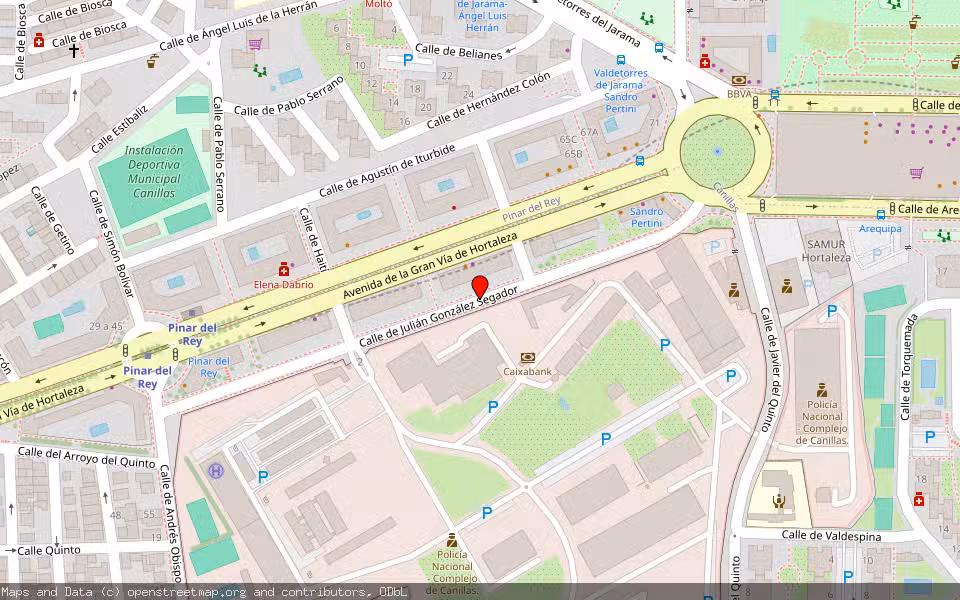This screenshot has height=600, width=960.
Task: Click the tram stop icon east of BBVA
Action: pyautogui.click(x=774, y=95)
